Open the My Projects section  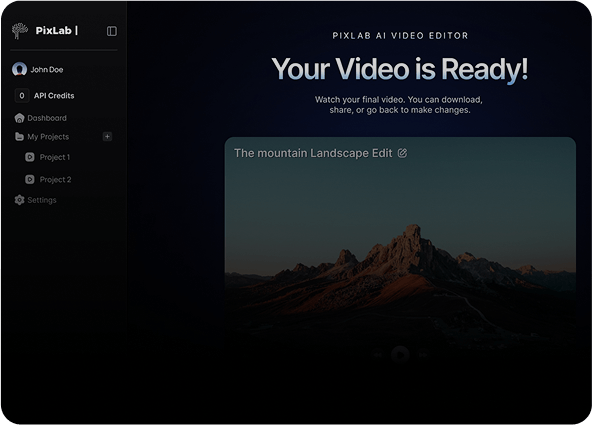pos(48,137)
